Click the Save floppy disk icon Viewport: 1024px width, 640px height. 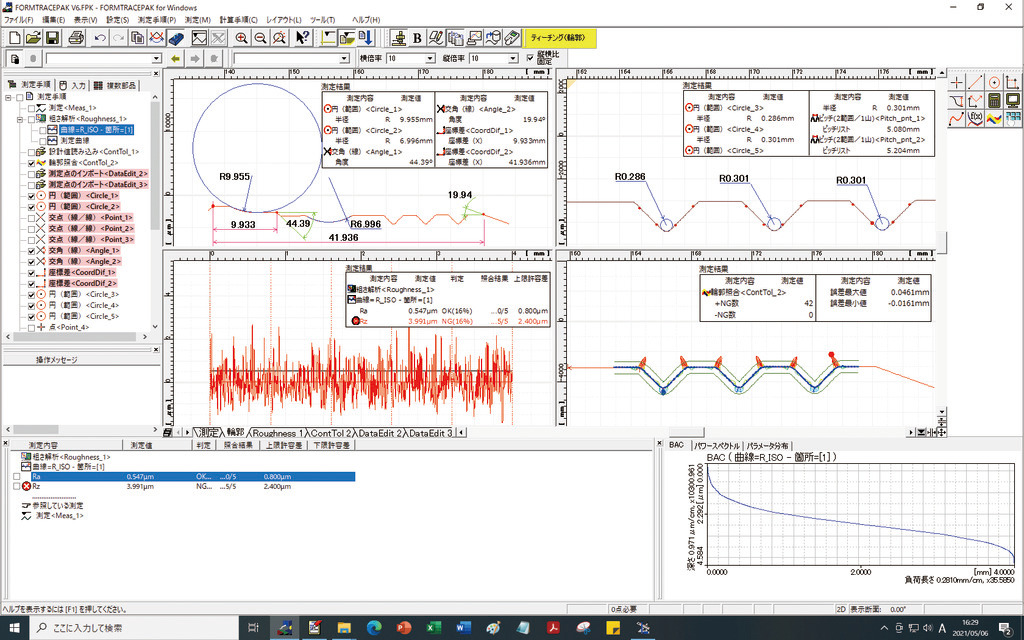[x=53, y=38]
